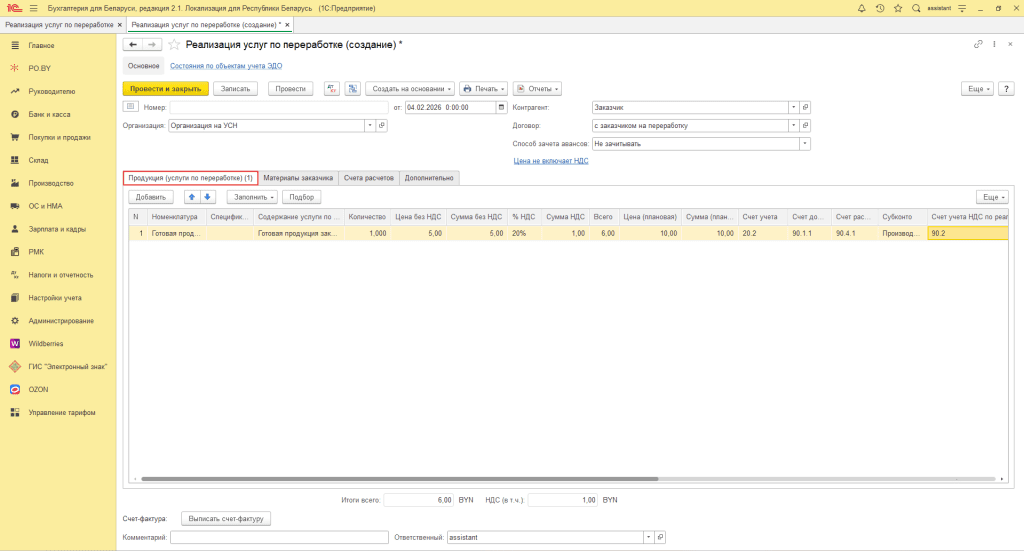Image resolution: width=1024 pixels, height=551 pixels.
Task: Switch to Материалы заказчика tab
Action: (298, 178)
